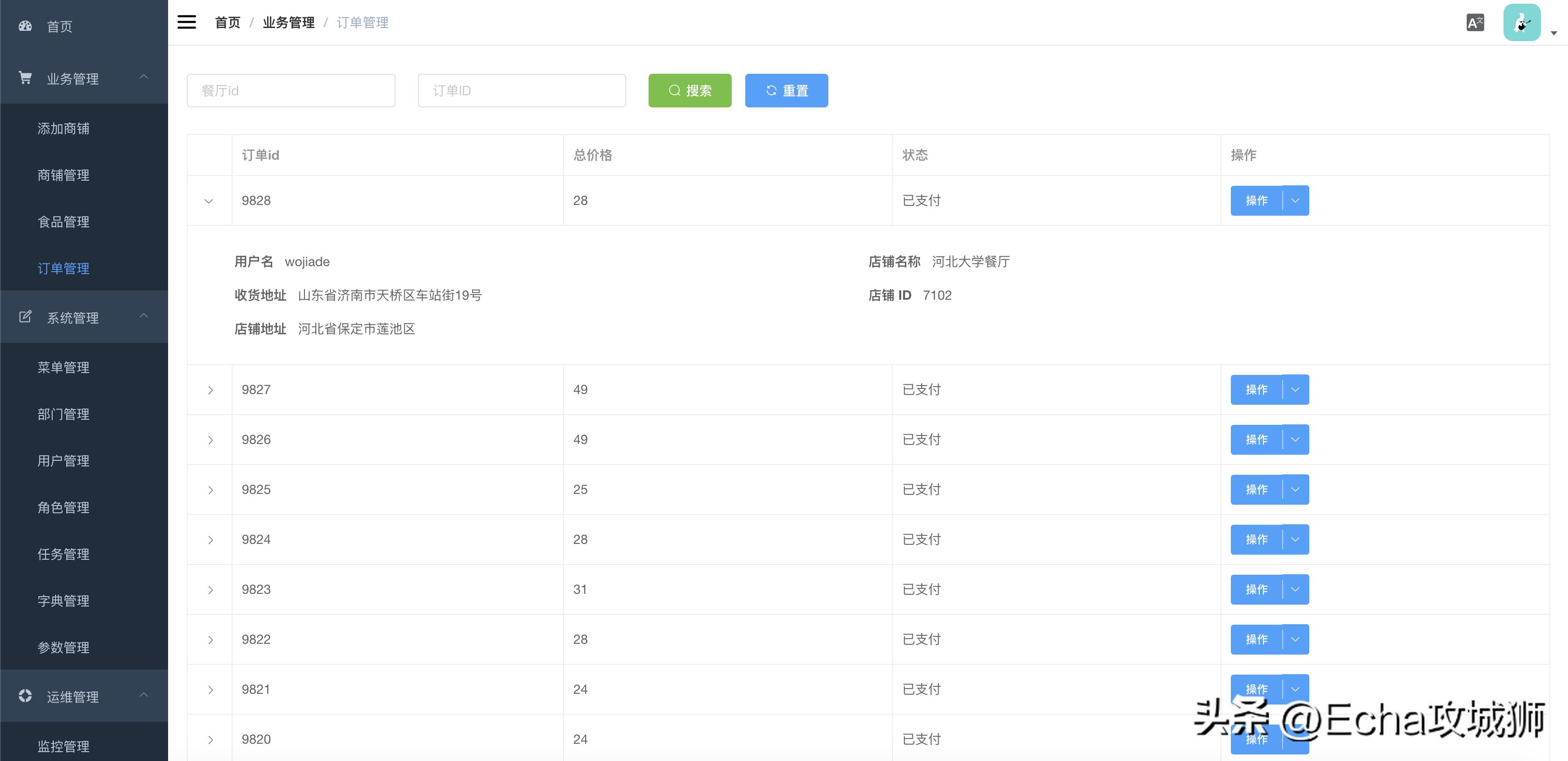Screen dimensions: 1568x761
Task: Navigate to 商铺管理 in the sidebar
Action: click(x=64, y=175)
